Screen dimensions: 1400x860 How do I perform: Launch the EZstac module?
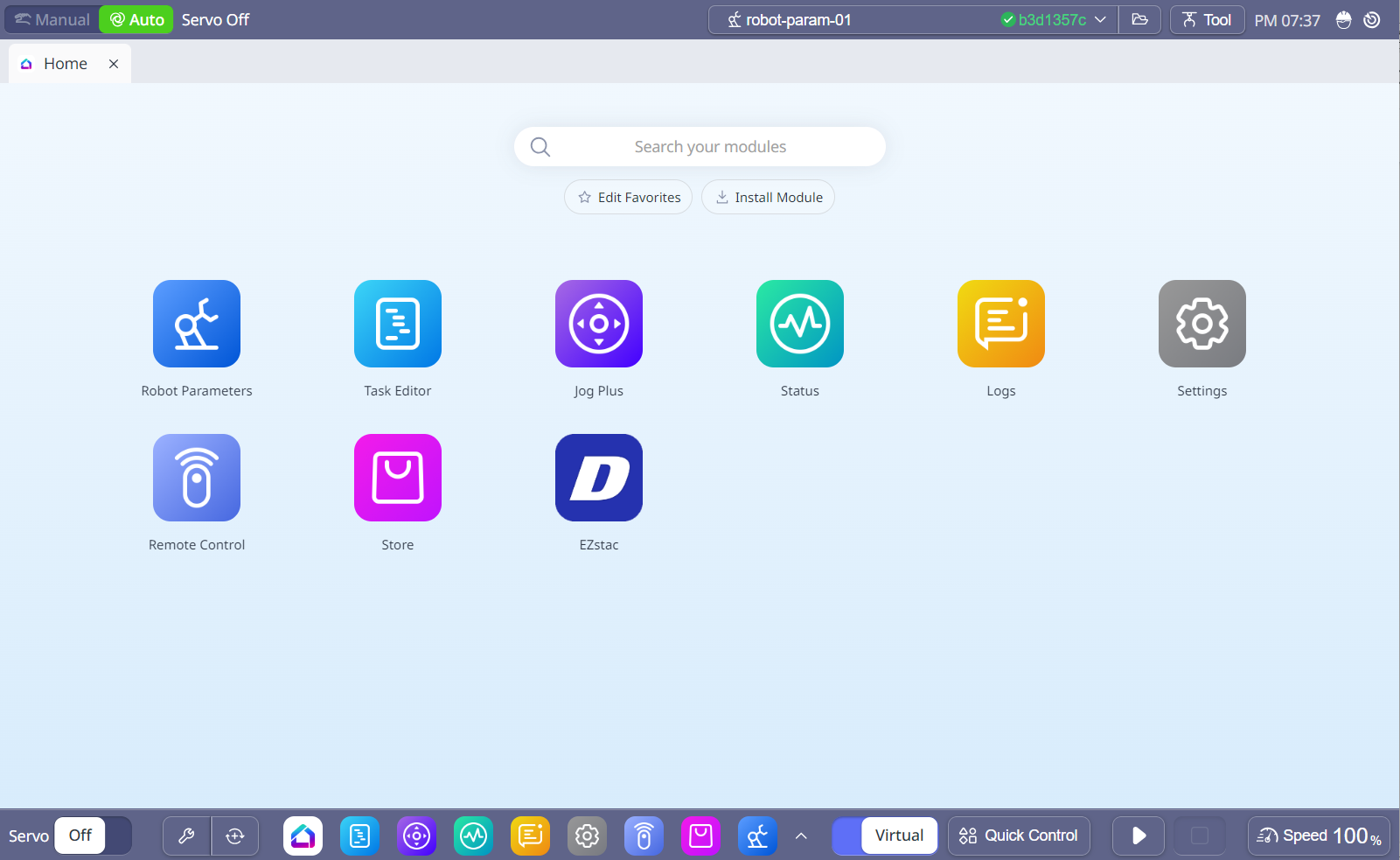[x=599, y=478]
